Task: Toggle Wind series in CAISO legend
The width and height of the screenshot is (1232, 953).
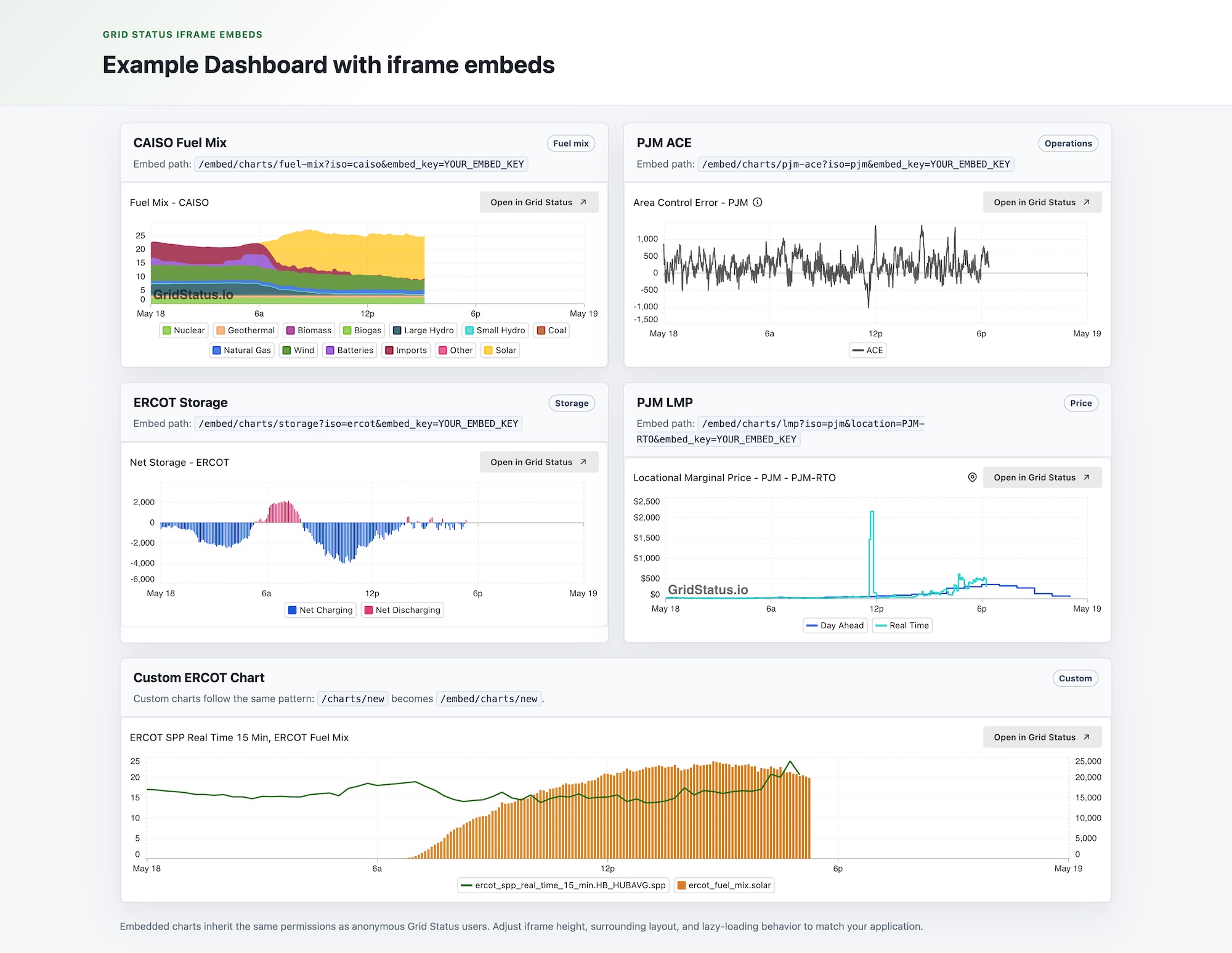Action: coord(298,350)
